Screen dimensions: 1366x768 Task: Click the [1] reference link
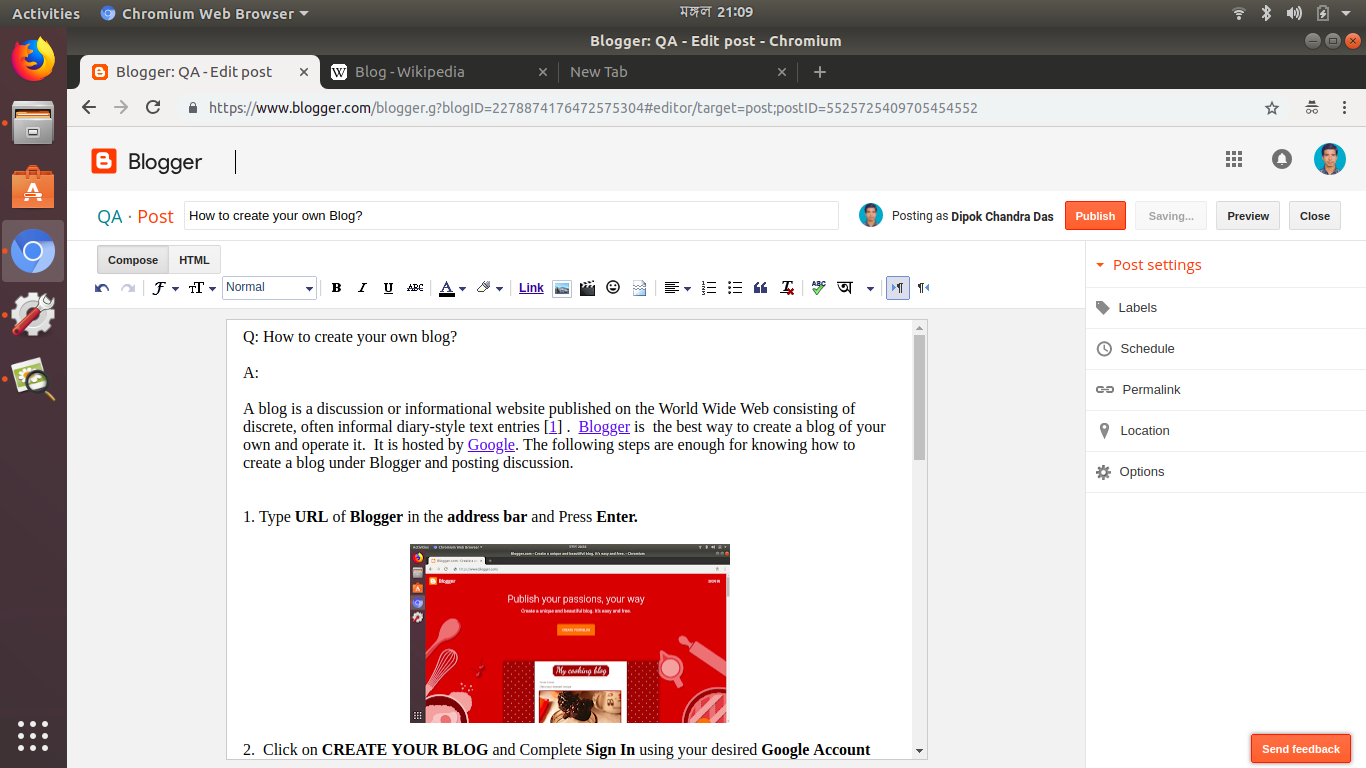click(553, 427)
